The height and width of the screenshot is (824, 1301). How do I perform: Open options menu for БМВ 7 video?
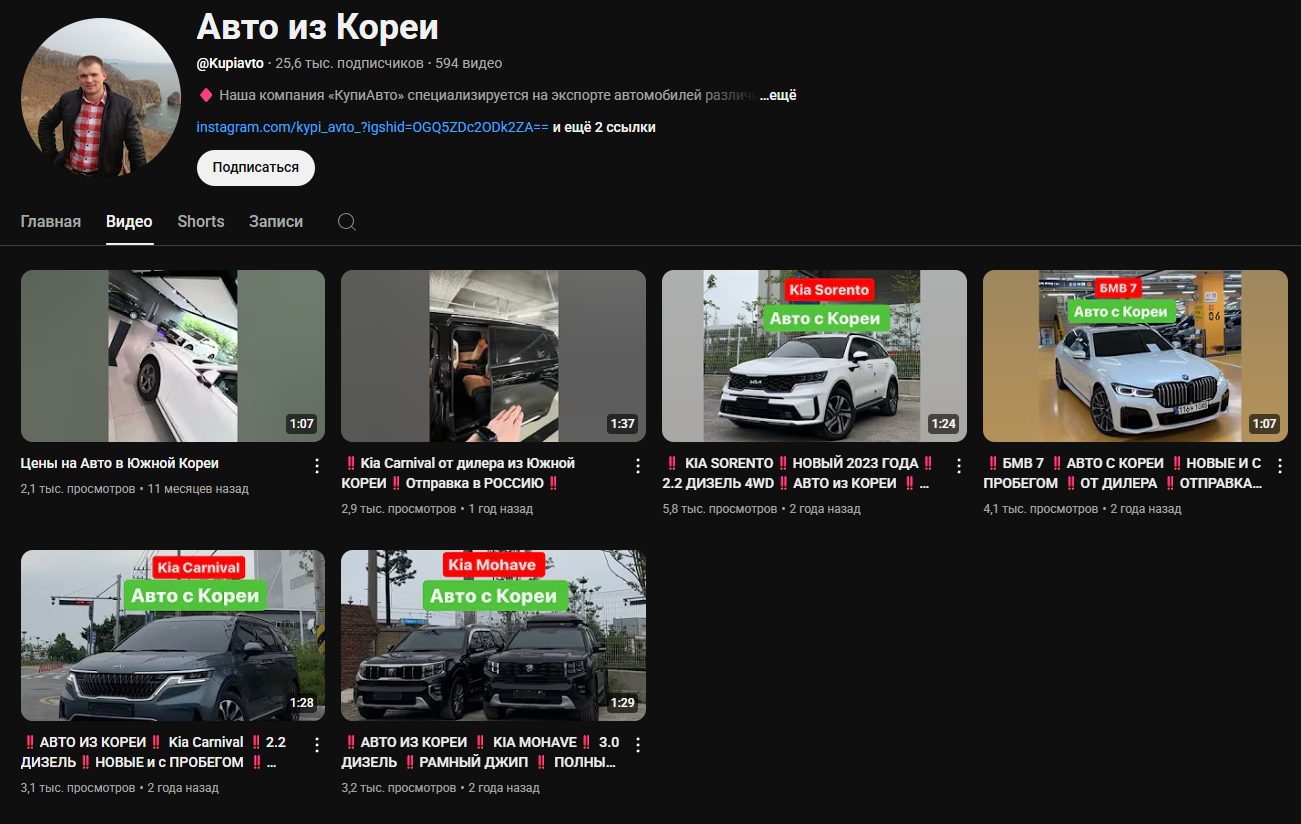coord(1279,466)
